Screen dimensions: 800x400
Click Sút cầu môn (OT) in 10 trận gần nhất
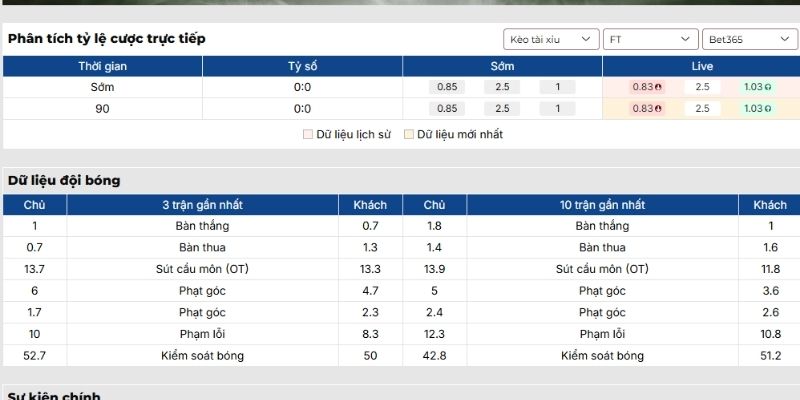[x=603, y=269]
